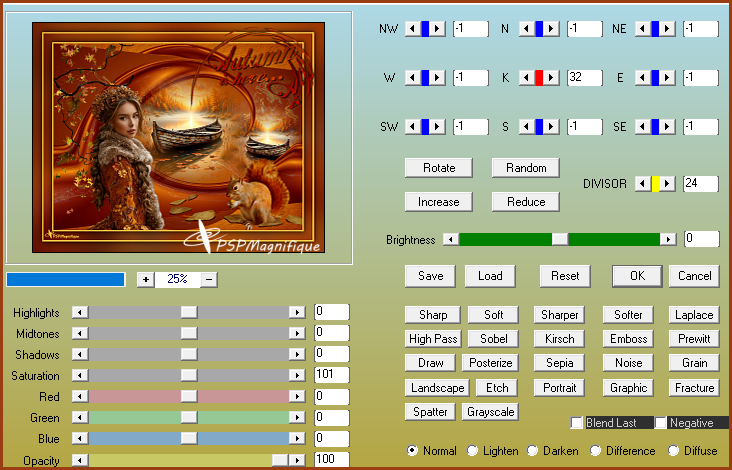Apply the Grayscale preset
Viewport: 732px width, 470px height.
490,412
